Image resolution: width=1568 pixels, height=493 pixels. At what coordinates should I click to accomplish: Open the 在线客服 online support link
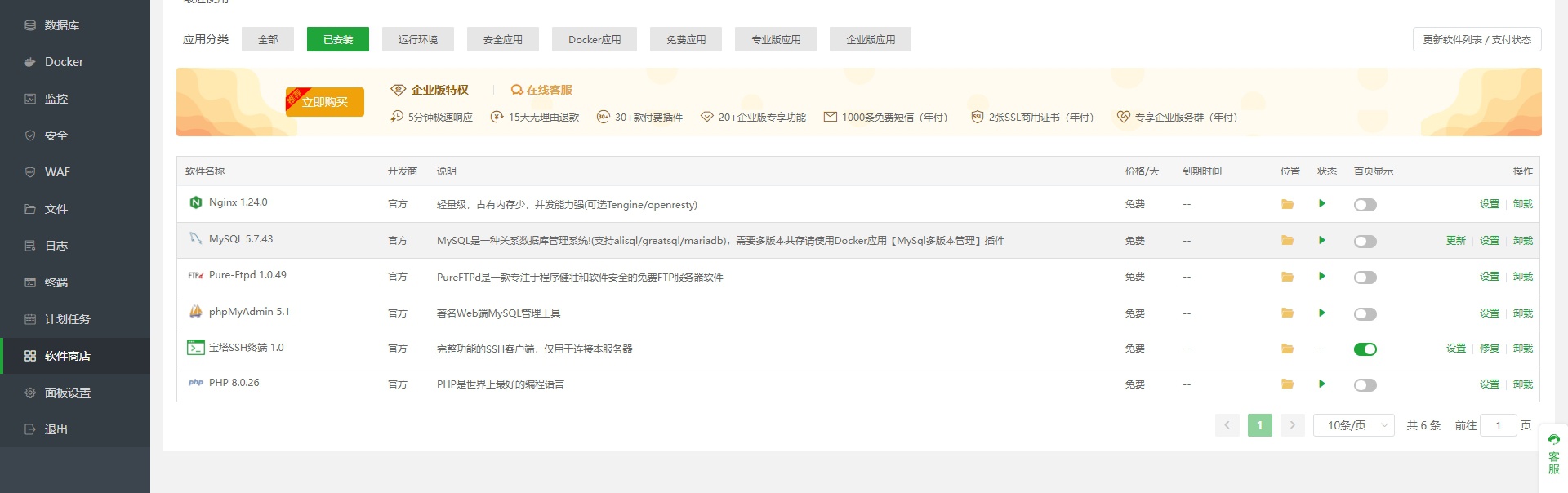[541, 90]
